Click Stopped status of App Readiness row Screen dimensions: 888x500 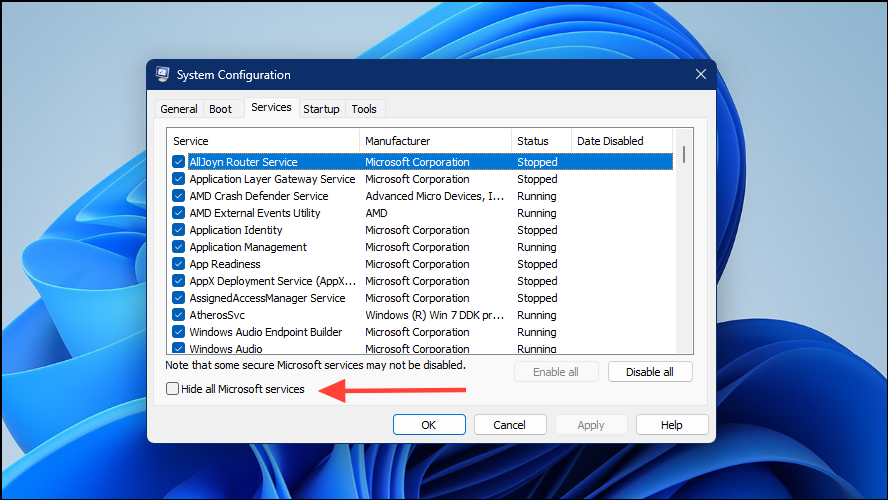pyautogui.click(x=537, y=264)
